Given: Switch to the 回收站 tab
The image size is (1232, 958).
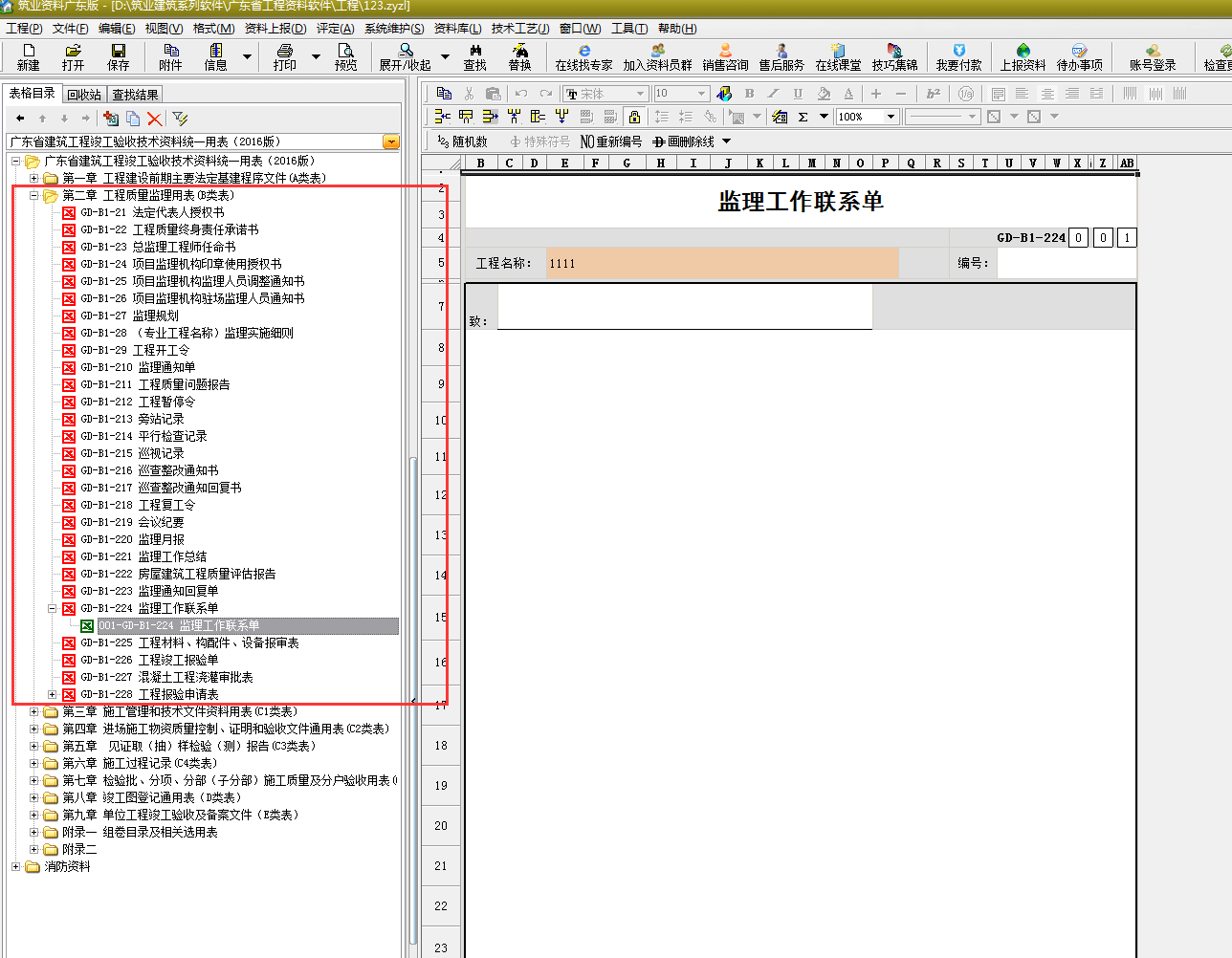Looking at the screenshot, I should click(84, 95).
